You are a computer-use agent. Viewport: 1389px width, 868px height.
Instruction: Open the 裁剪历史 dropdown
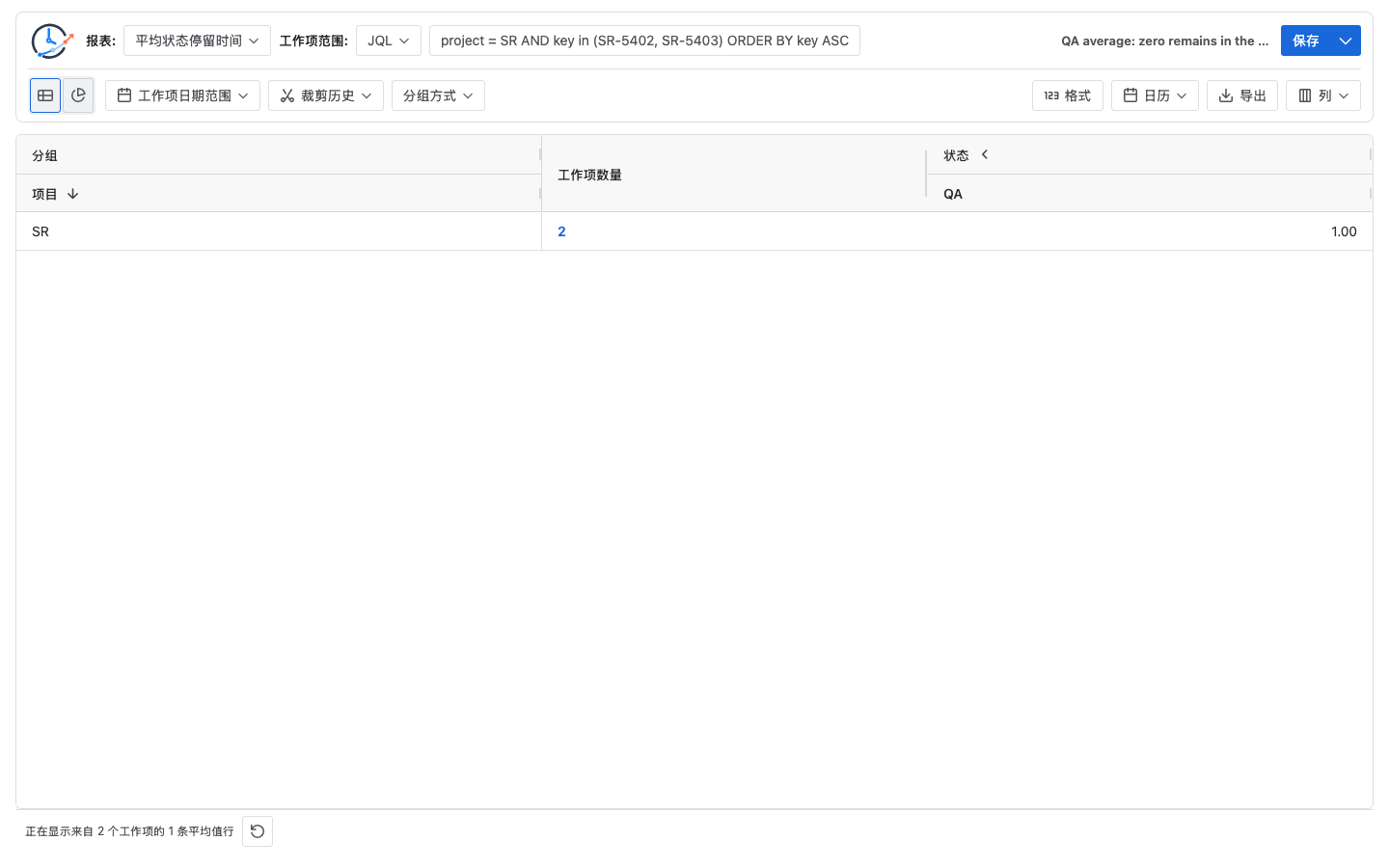tap(326, 95)
